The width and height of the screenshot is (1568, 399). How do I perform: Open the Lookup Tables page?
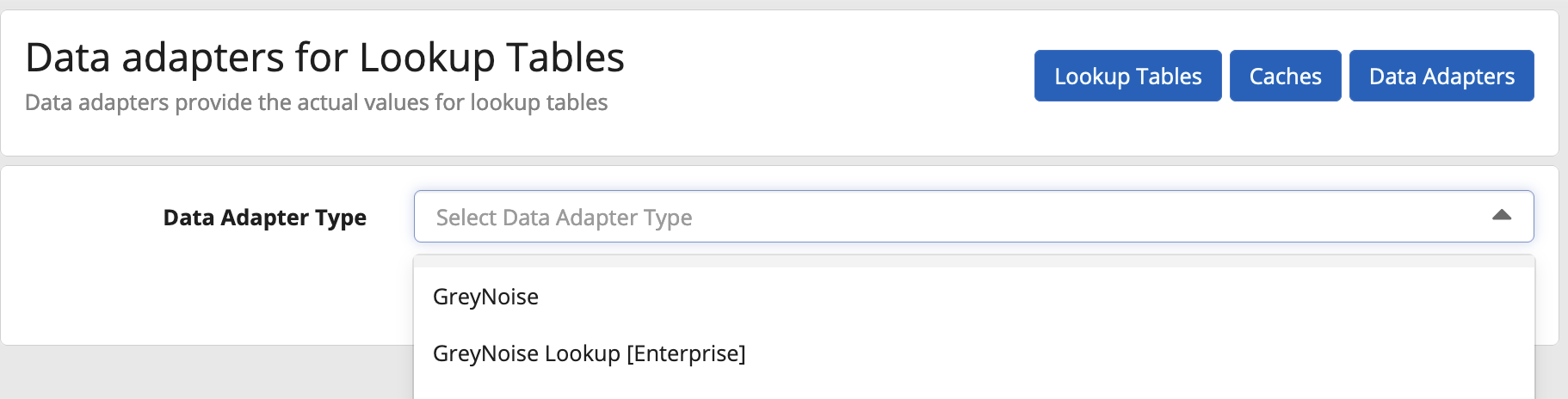pyautogui.click(x=1127, y=76)
